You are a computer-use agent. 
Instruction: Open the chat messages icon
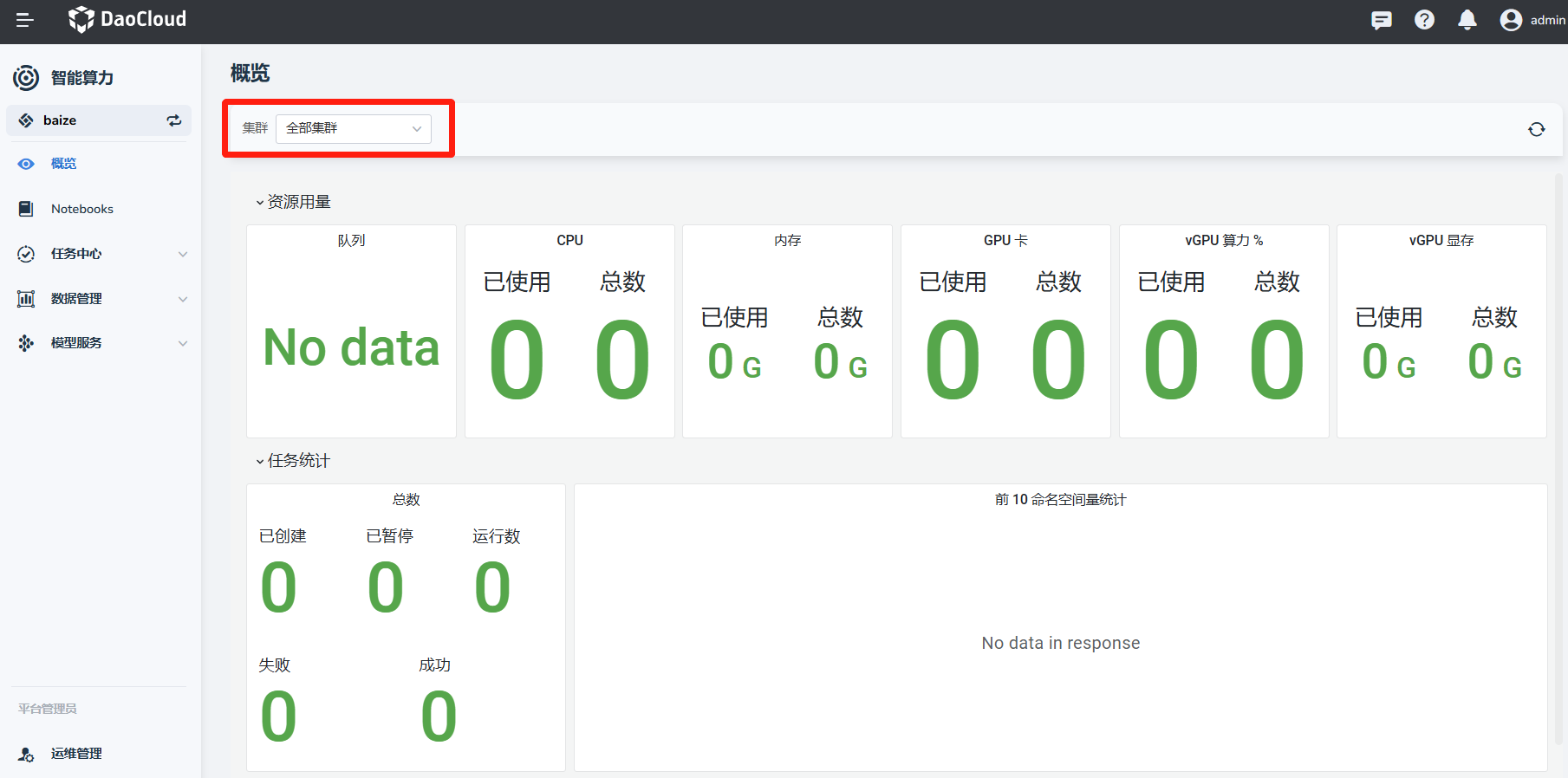[1382, 19]
